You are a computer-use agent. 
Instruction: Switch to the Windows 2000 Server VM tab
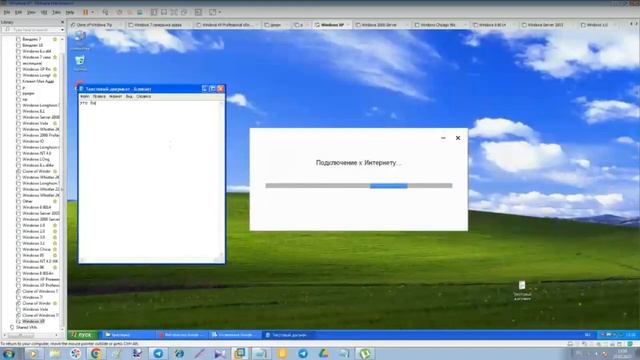[380, 25]
